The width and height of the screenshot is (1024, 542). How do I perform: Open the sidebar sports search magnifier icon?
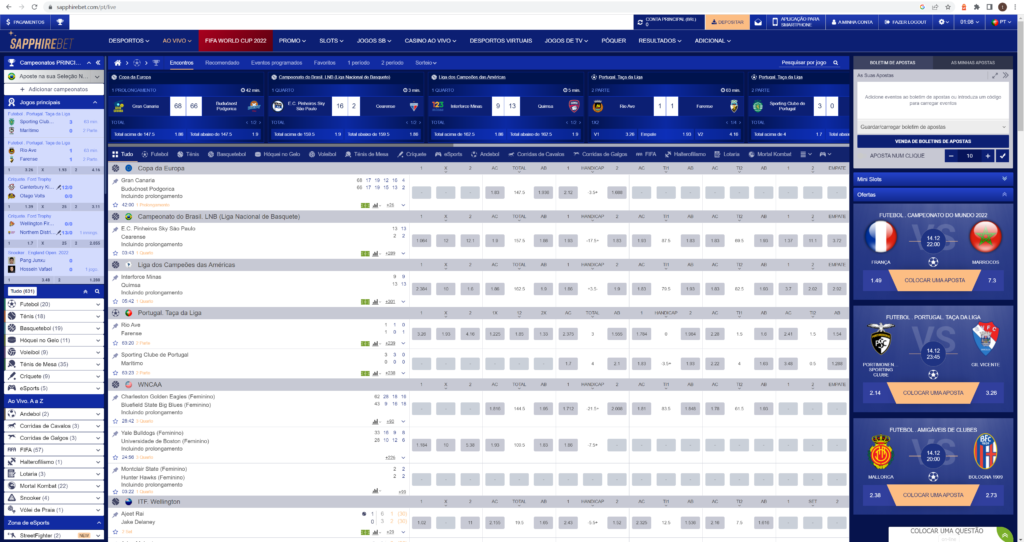coord(97,291)
